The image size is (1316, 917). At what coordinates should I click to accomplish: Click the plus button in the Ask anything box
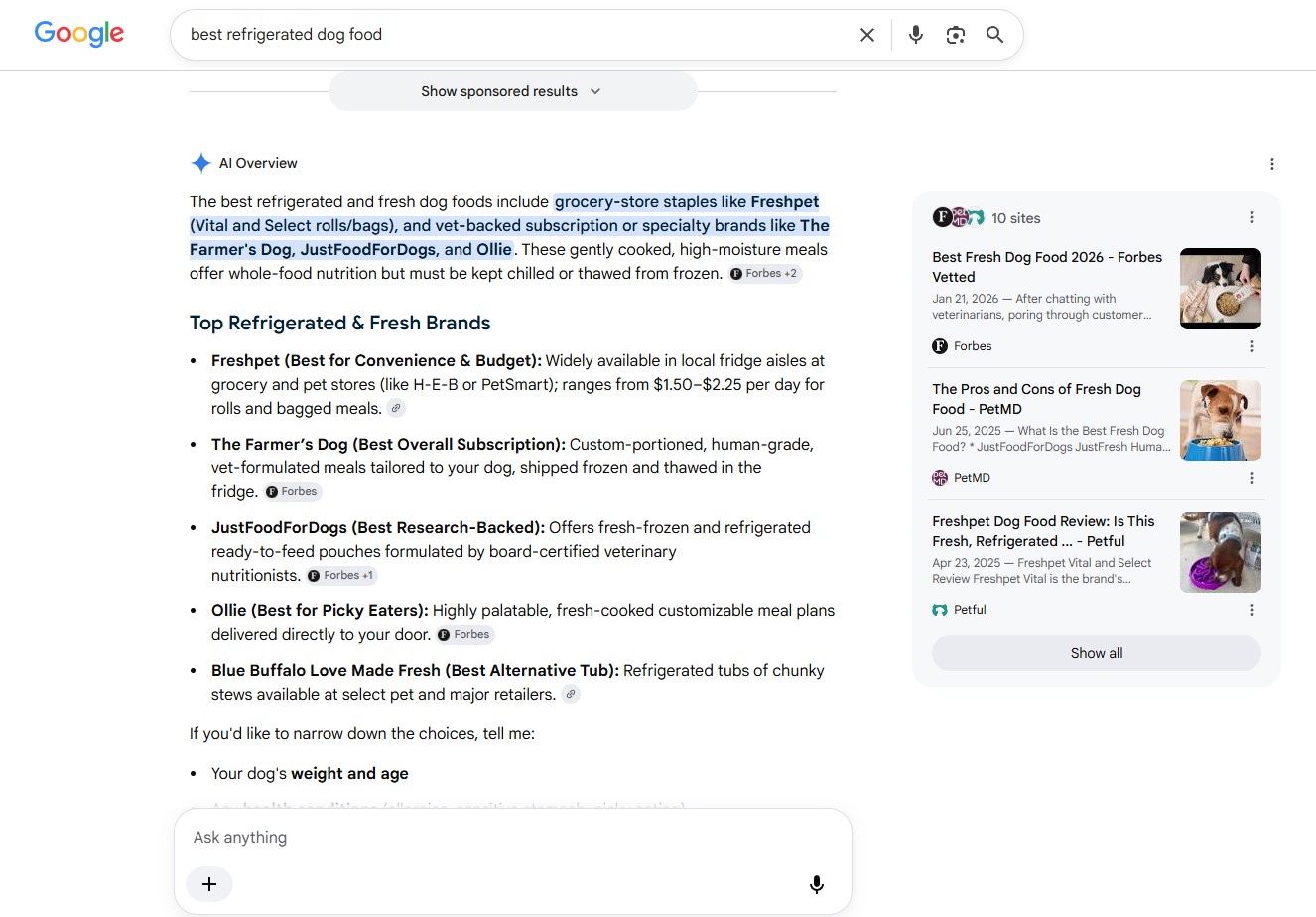tap(209, 884)
